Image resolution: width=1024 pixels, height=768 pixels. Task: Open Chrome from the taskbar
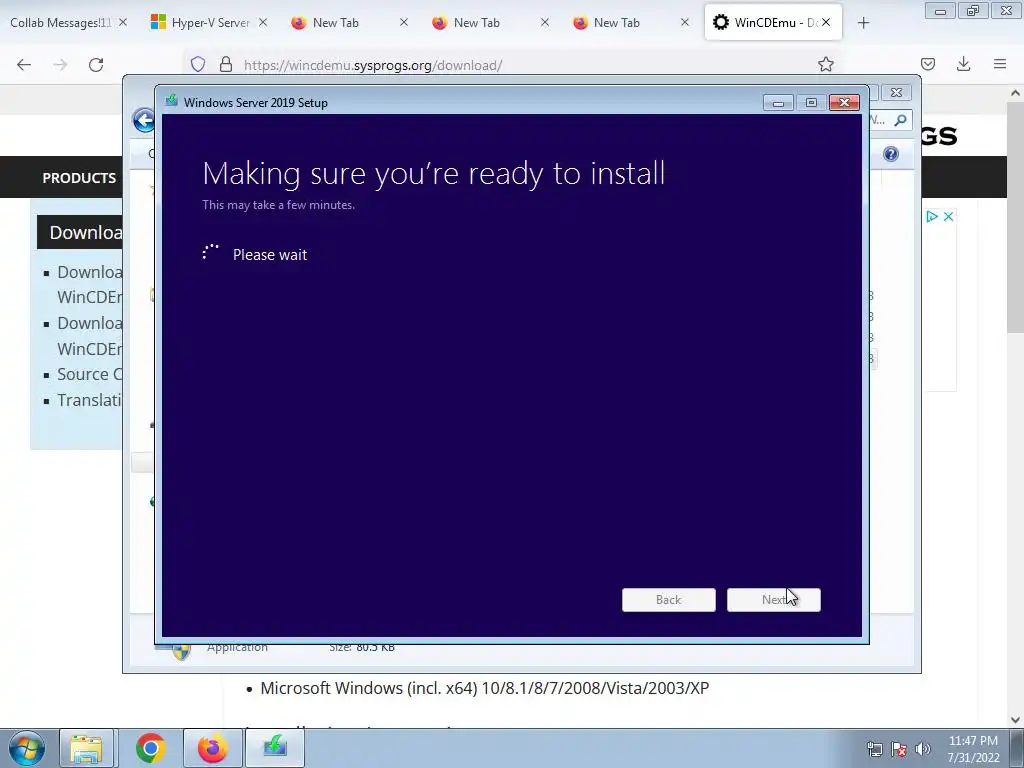point(151,748)
